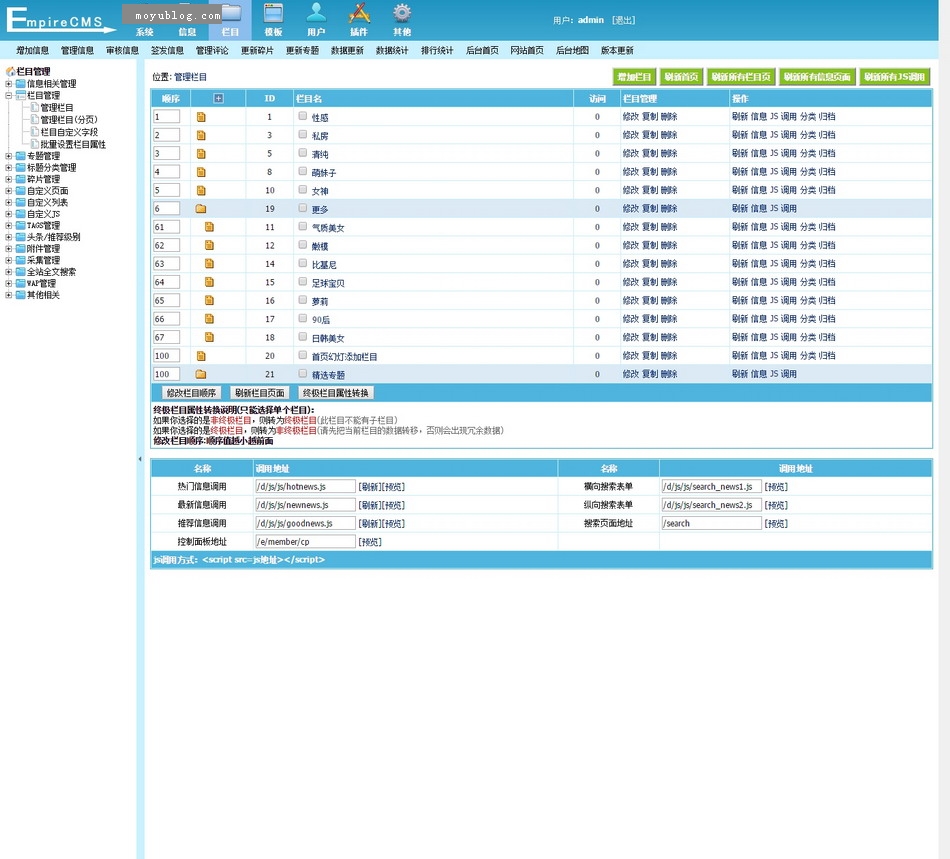The height and width of the screenshot is (859, 950).
Task: Click the expand-all plus icon in table header
Action: click(x=219, y=98)
